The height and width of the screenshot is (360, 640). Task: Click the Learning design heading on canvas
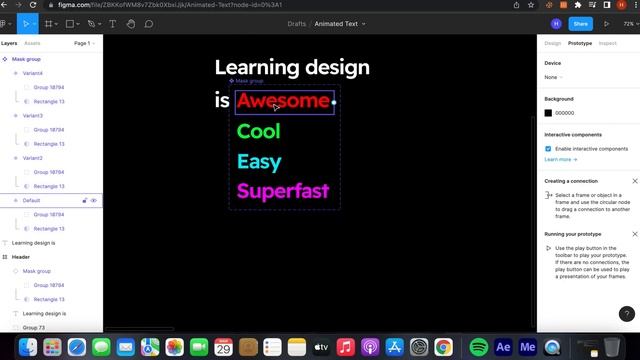(292, 68)
